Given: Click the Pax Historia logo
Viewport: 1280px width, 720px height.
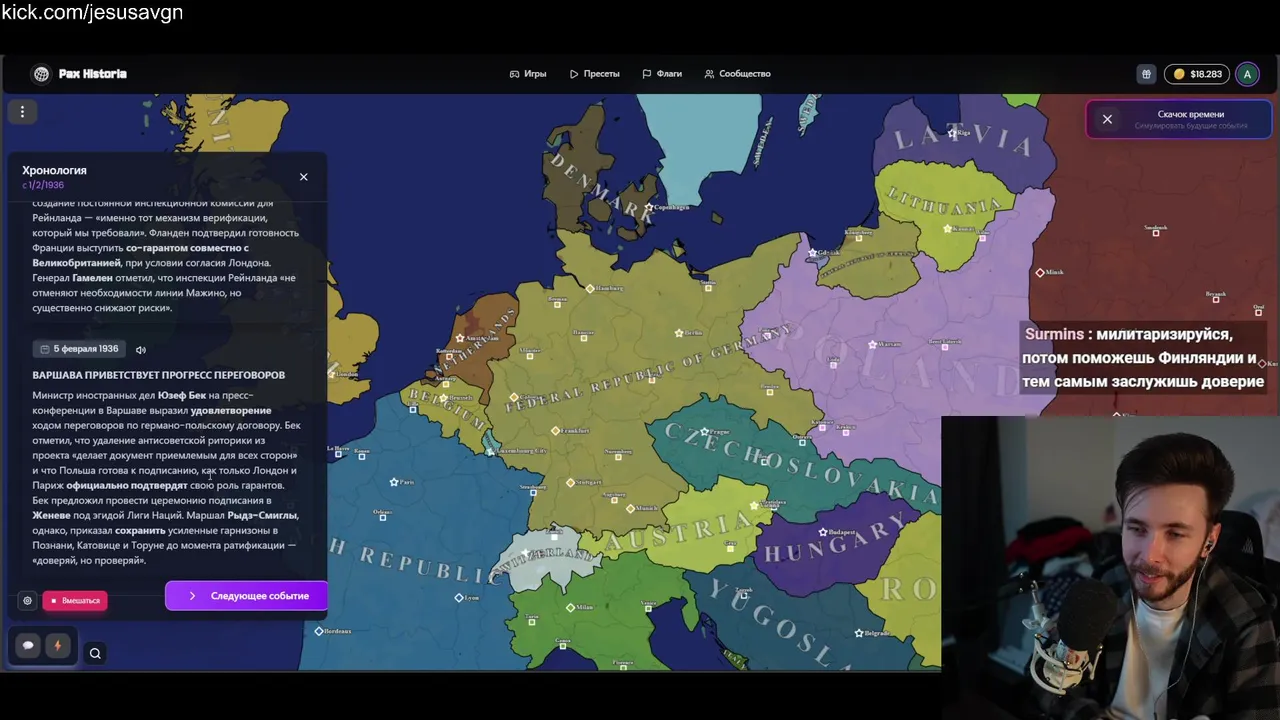Looking at the screenshot, I should pos(78,74).
